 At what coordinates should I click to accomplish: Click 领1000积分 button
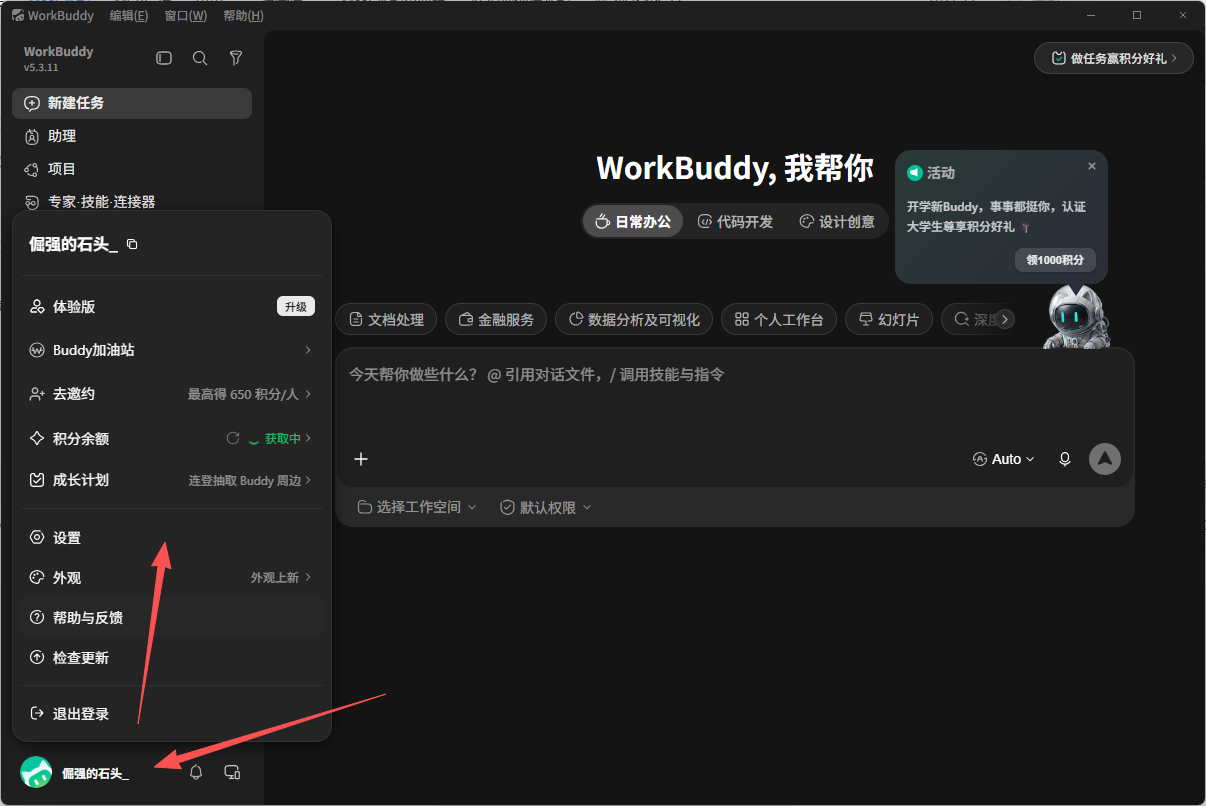tap(1055, 260)
